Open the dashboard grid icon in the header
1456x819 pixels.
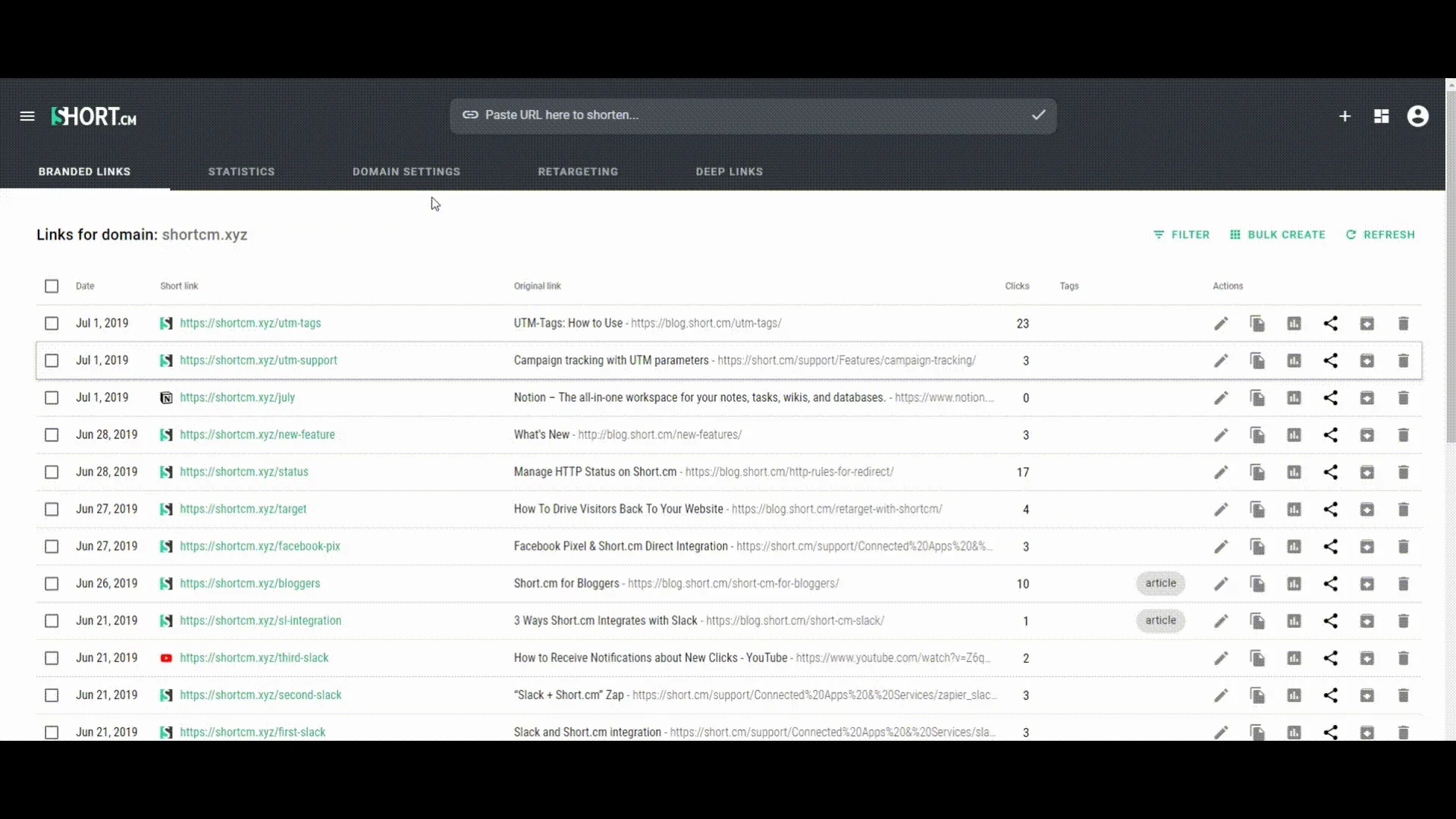point(1382,116)
